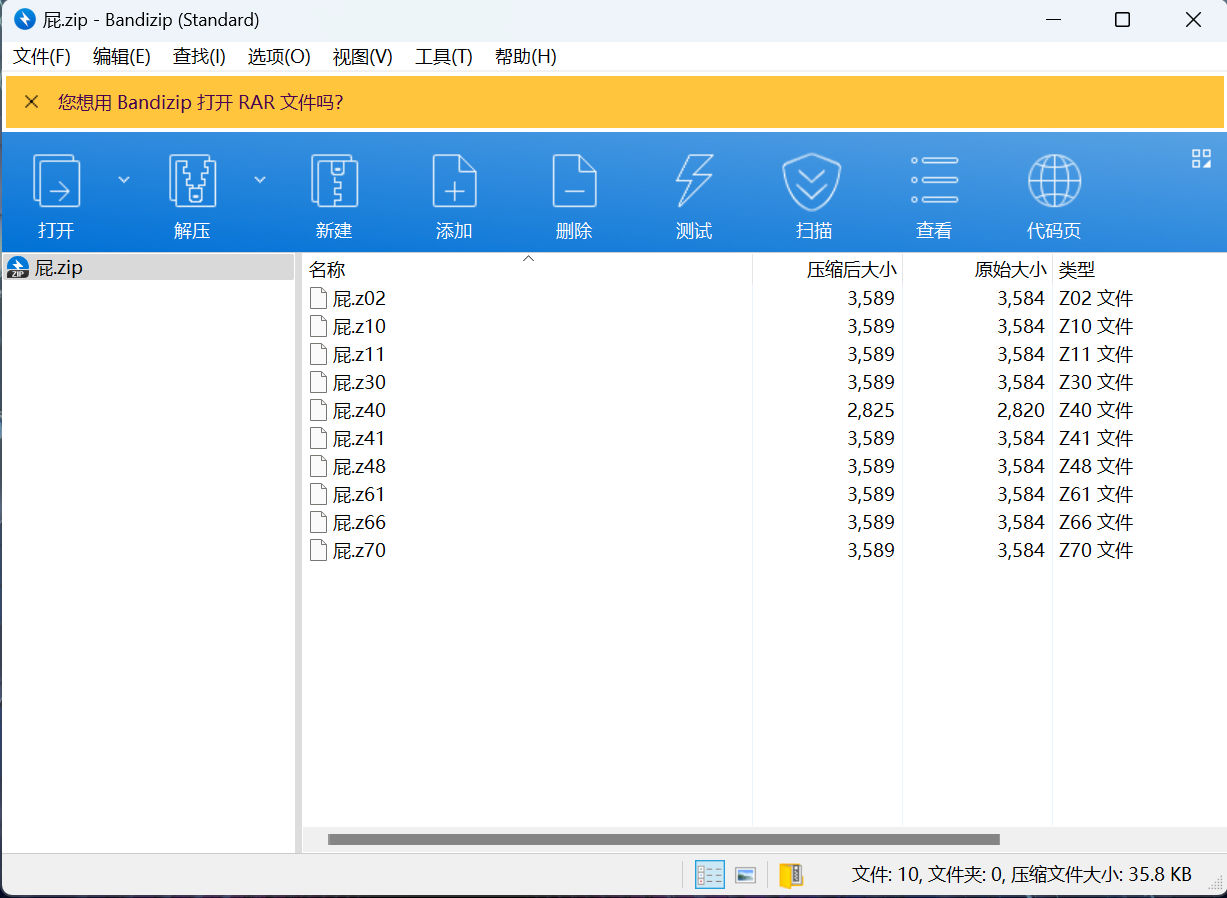
Task: Sort by the 压缩后大小 column header
Action: coord(852,270)
